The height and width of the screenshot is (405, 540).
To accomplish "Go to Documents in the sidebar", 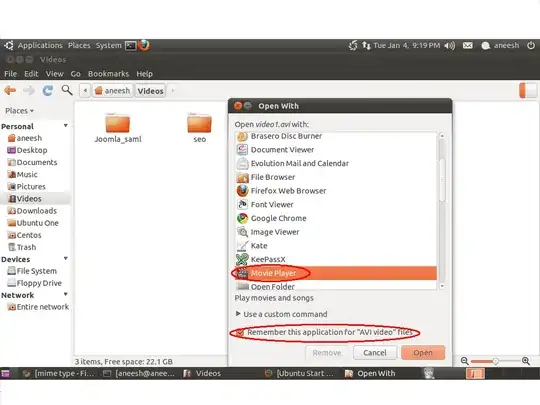I will point(32,162).
